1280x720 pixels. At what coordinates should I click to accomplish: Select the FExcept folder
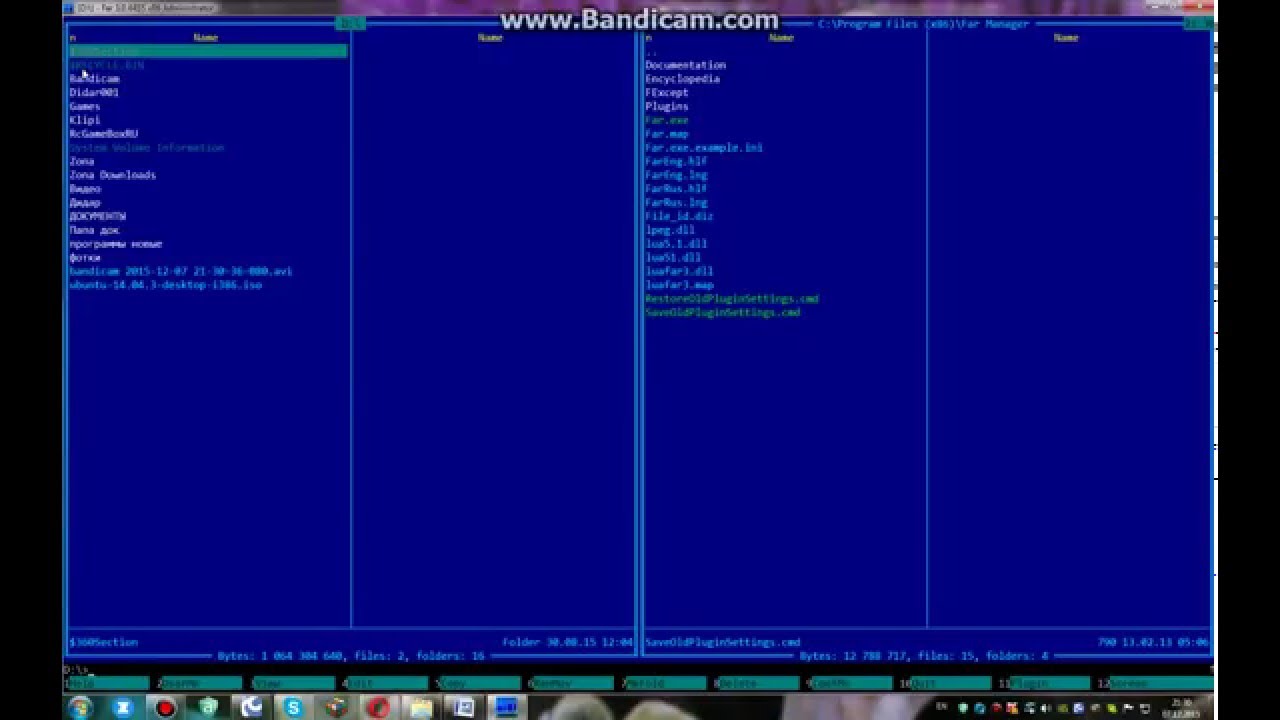click(666, 92)
